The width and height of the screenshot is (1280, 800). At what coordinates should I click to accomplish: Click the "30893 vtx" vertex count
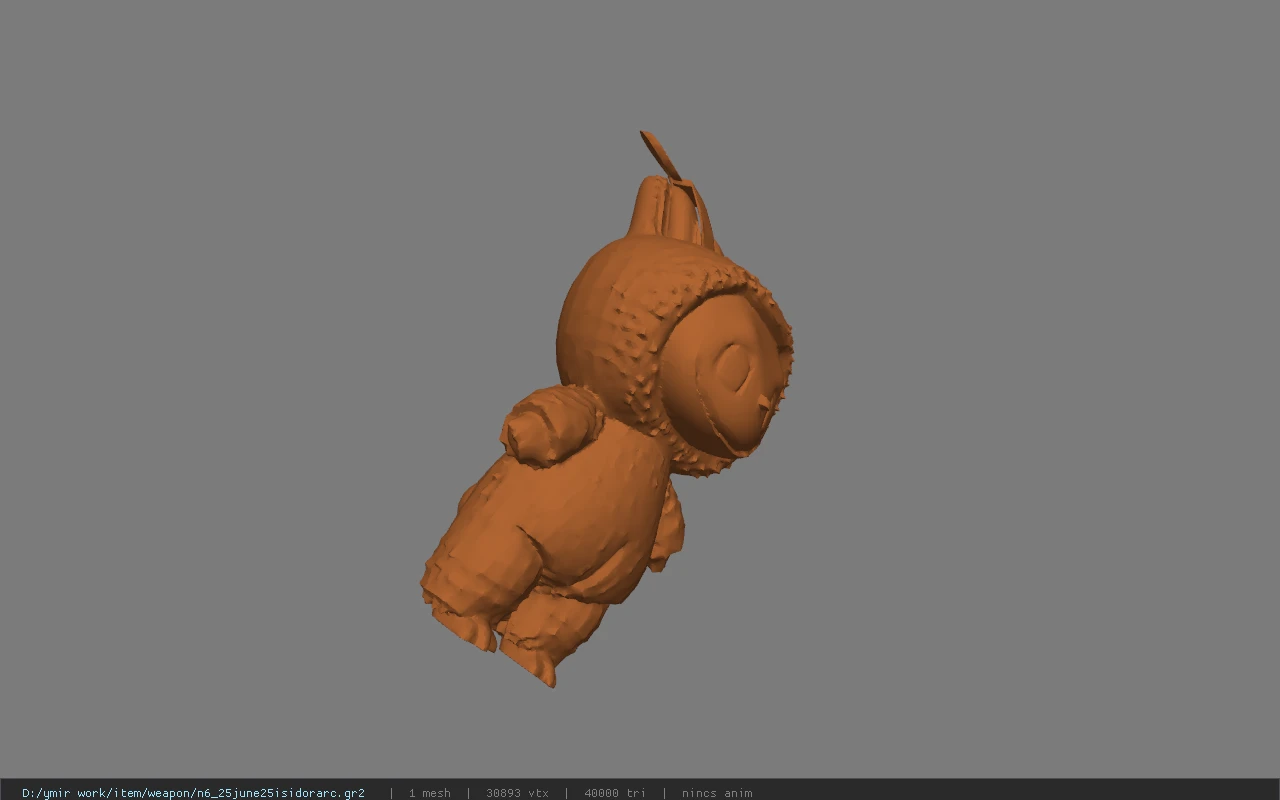coord(517,793)
